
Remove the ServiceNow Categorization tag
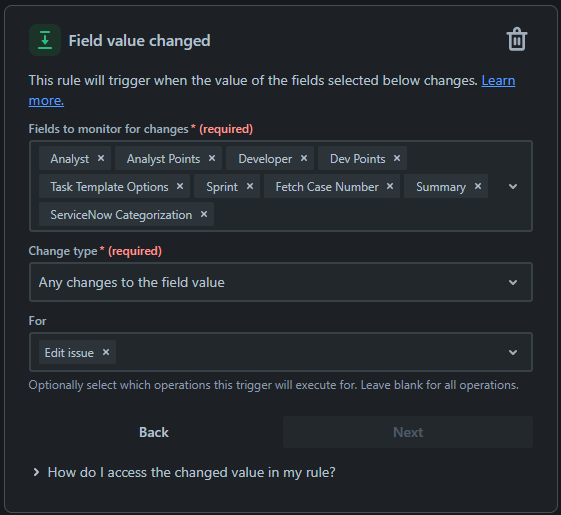(x=204, y=214)
